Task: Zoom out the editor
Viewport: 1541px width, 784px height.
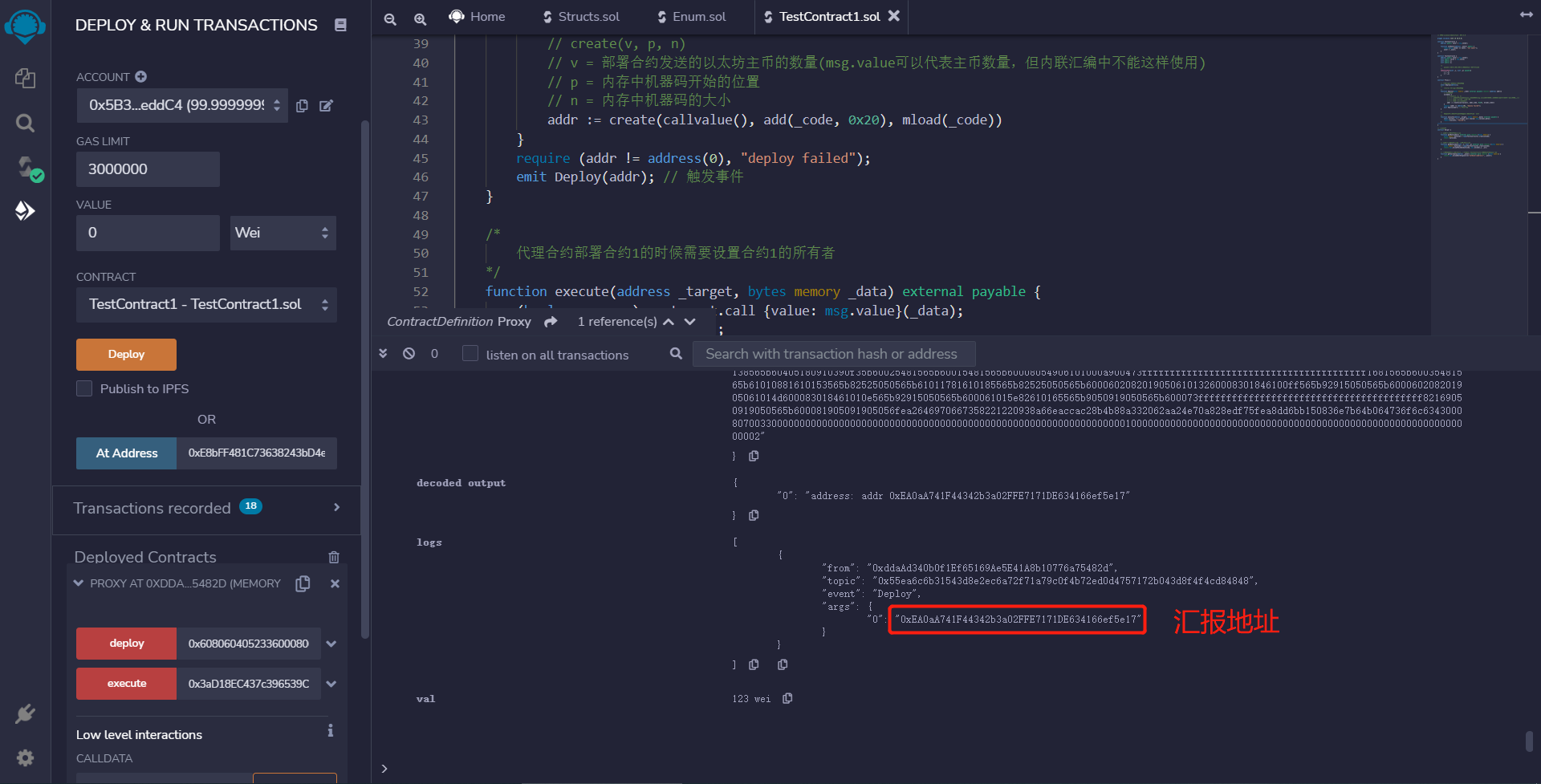Action: point(390,18)
